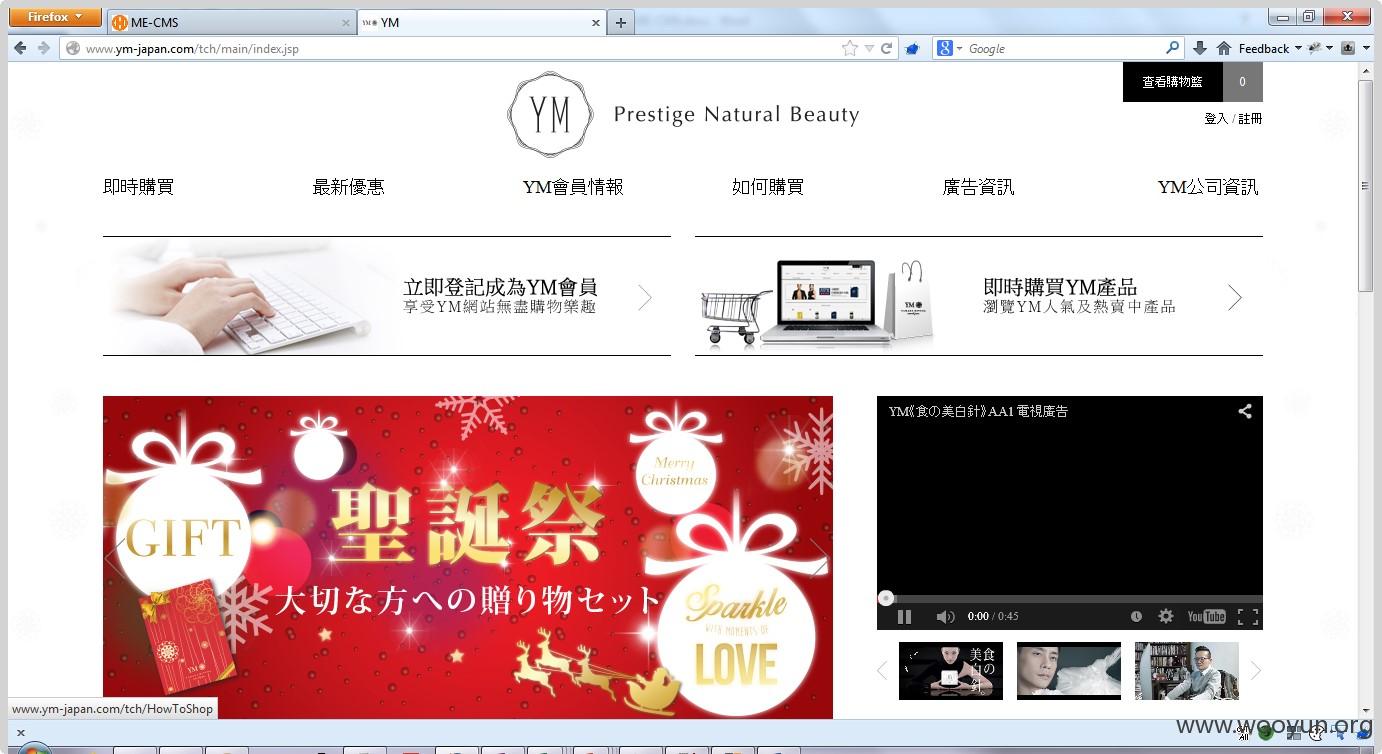Pause the YouTube video

pyautogui.click(x=904, y=617)
